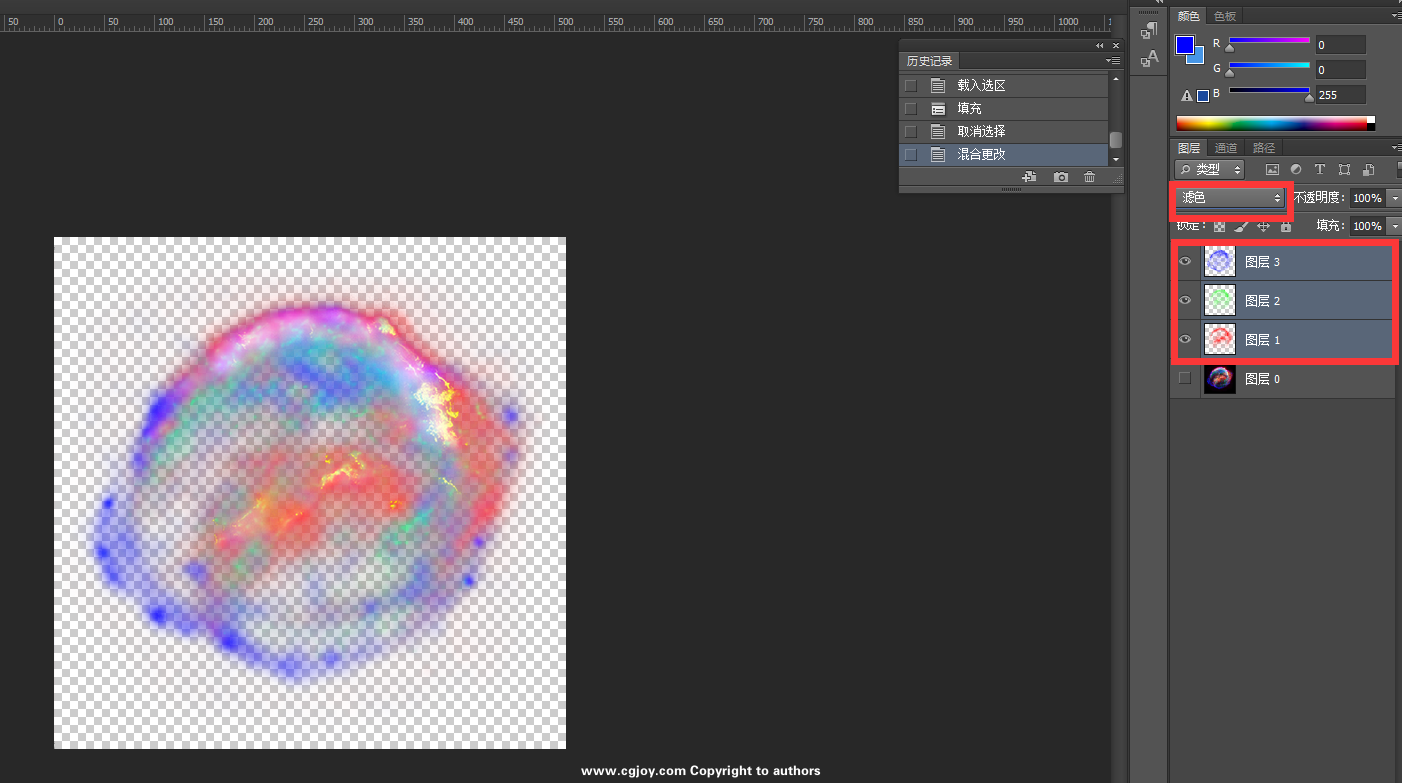
Task: Switch to the 图层 tab
Action: (x=1188, y=148)
